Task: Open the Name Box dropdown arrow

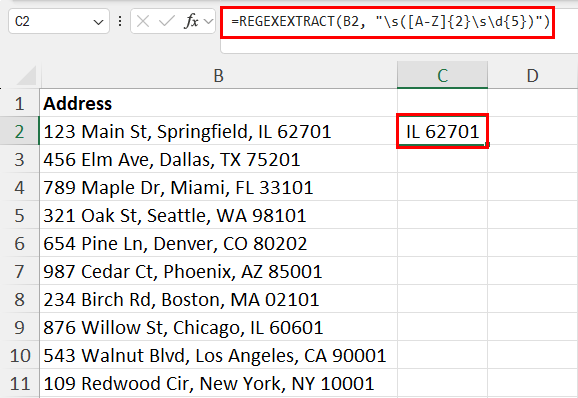Action: click(98, 22)
